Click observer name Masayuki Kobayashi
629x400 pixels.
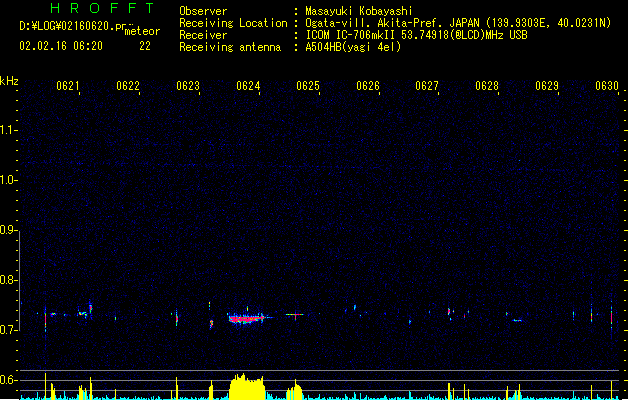tap(359, 11)
